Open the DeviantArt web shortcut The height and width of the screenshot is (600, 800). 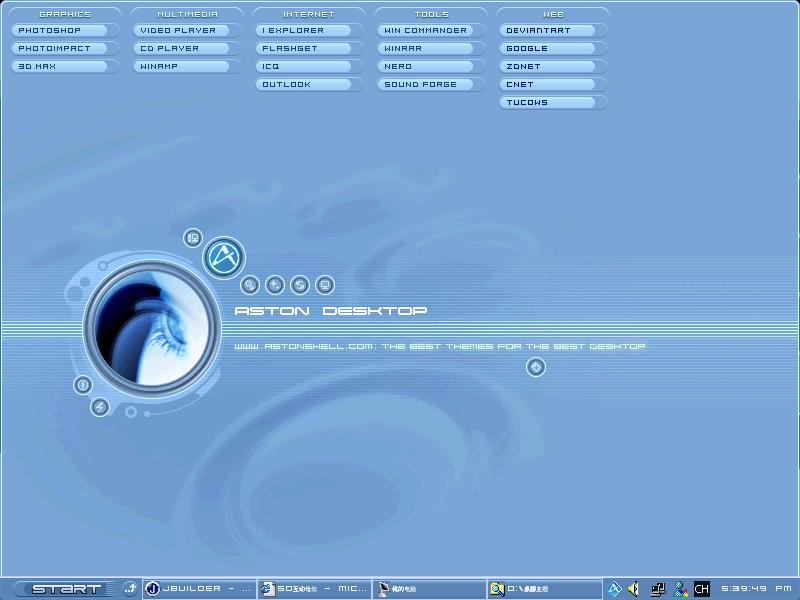click(x=552, y=31)
